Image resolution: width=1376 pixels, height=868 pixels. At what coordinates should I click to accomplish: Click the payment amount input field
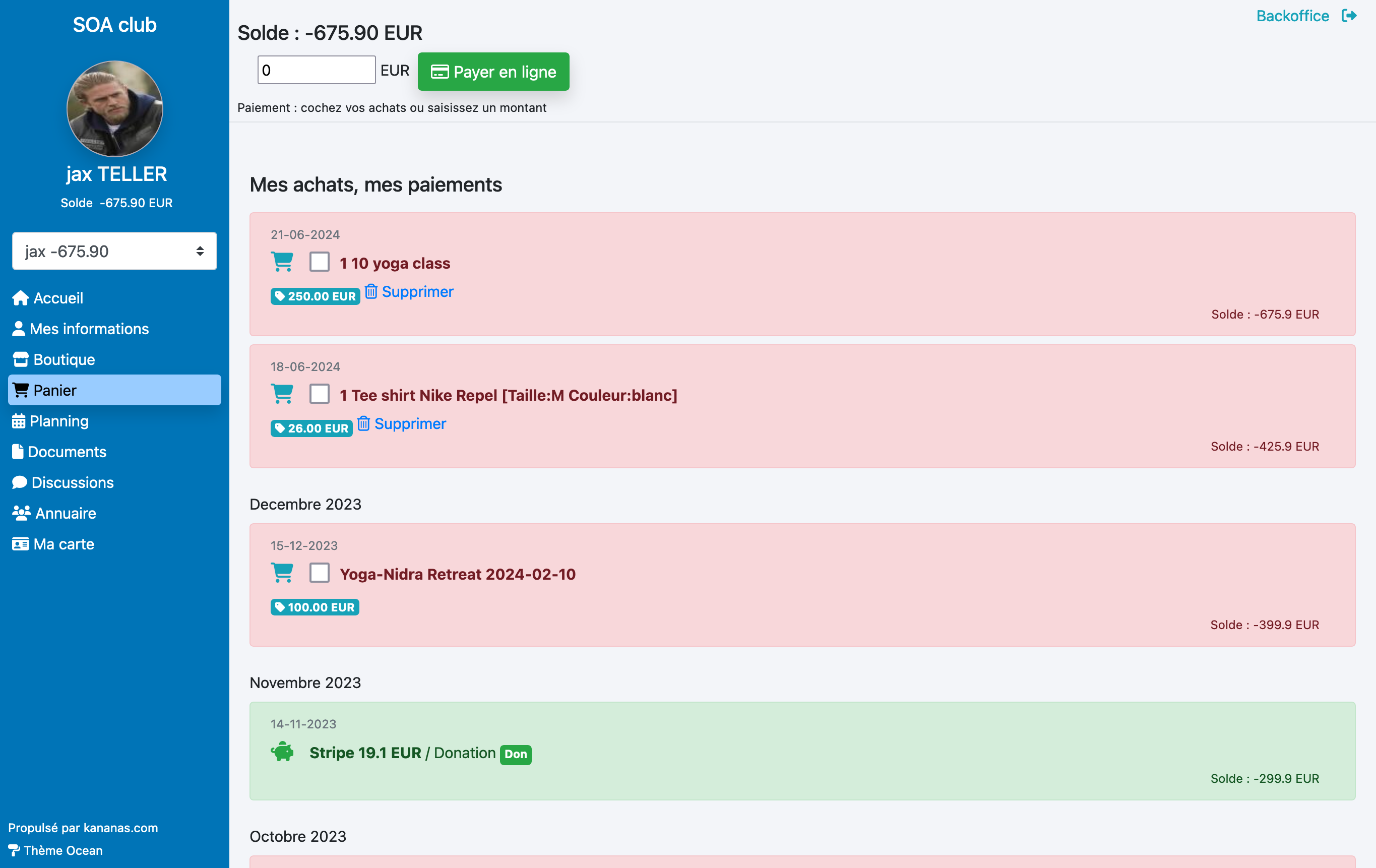point(317,70)
